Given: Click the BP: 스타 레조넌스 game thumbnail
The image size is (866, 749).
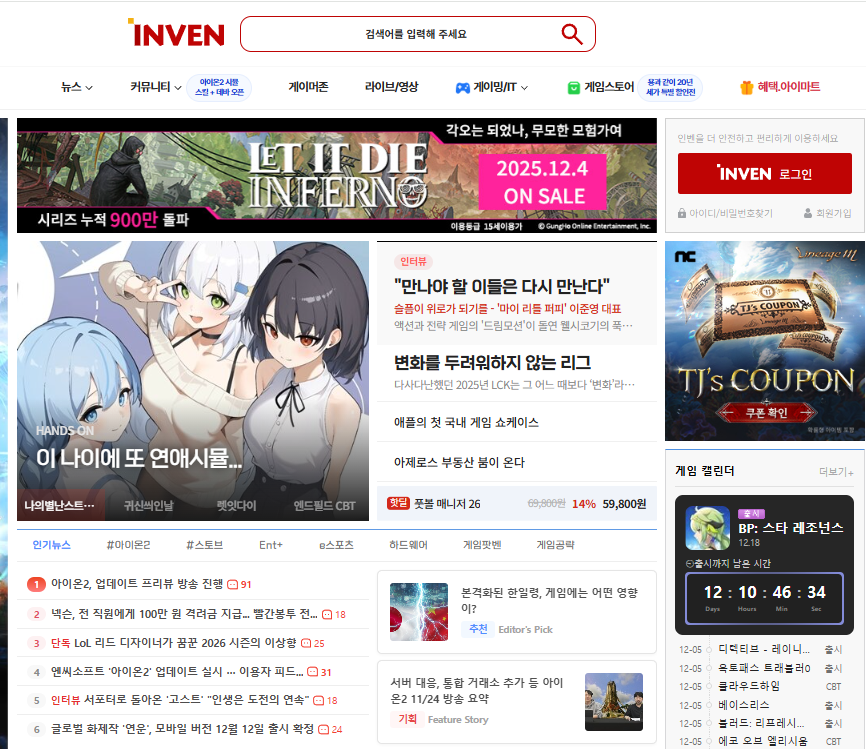Looking at the screenshot, I should click(708, 527).
